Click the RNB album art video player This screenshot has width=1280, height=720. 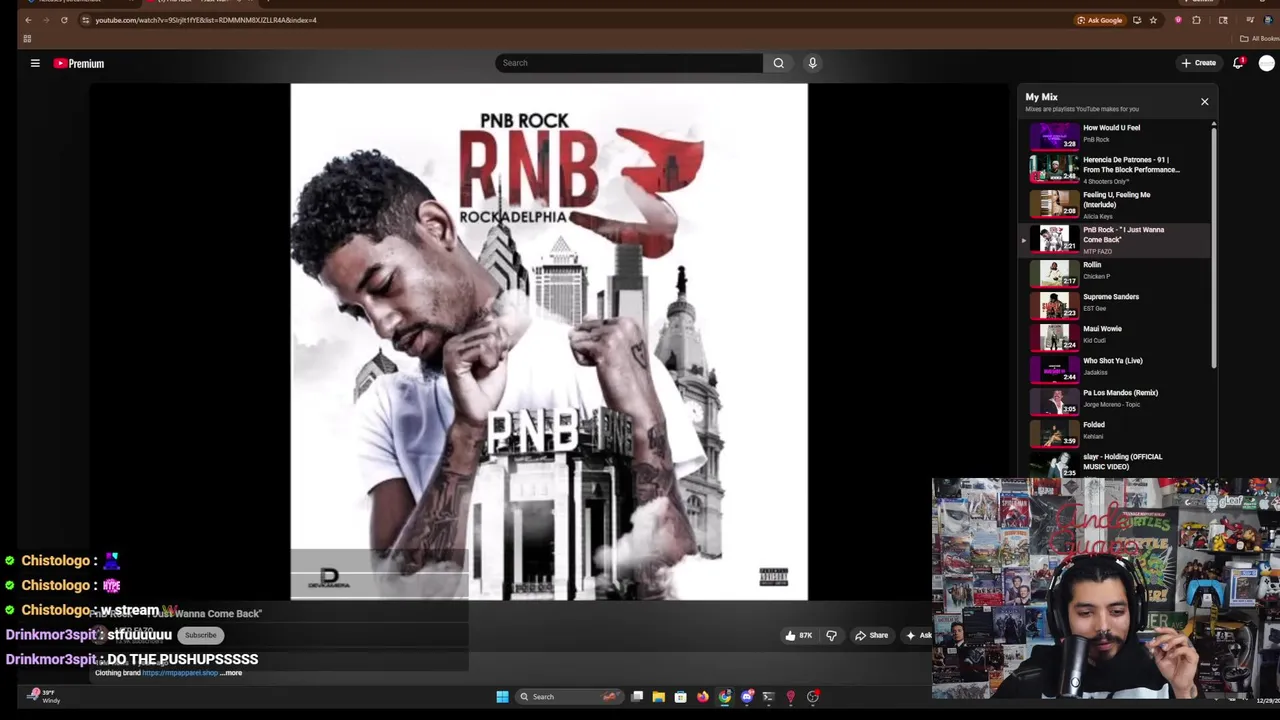[549, 342]
